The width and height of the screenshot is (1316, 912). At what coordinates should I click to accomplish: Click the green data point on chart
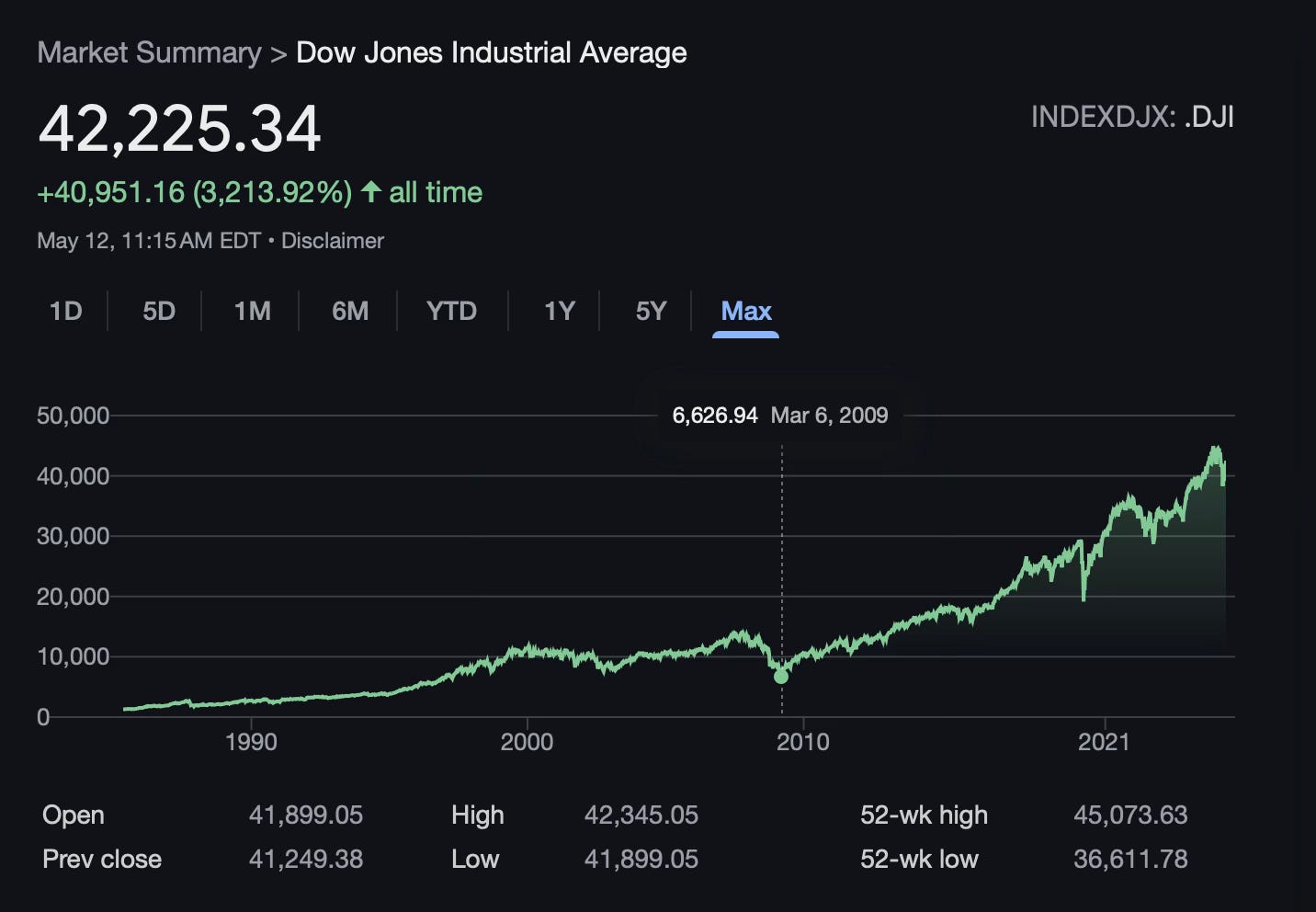[781, 677]
